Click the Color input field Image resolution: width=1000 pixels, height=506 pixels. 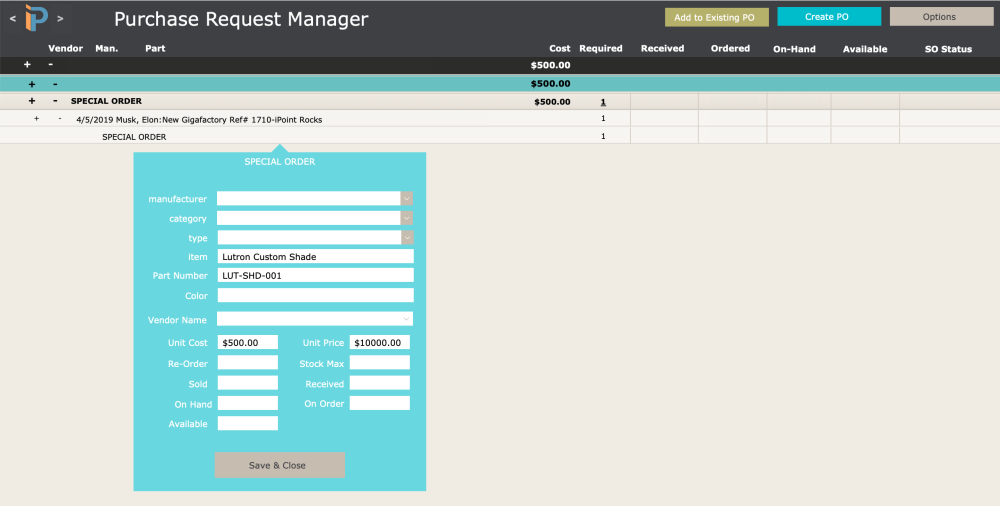[x=316, y=295]
